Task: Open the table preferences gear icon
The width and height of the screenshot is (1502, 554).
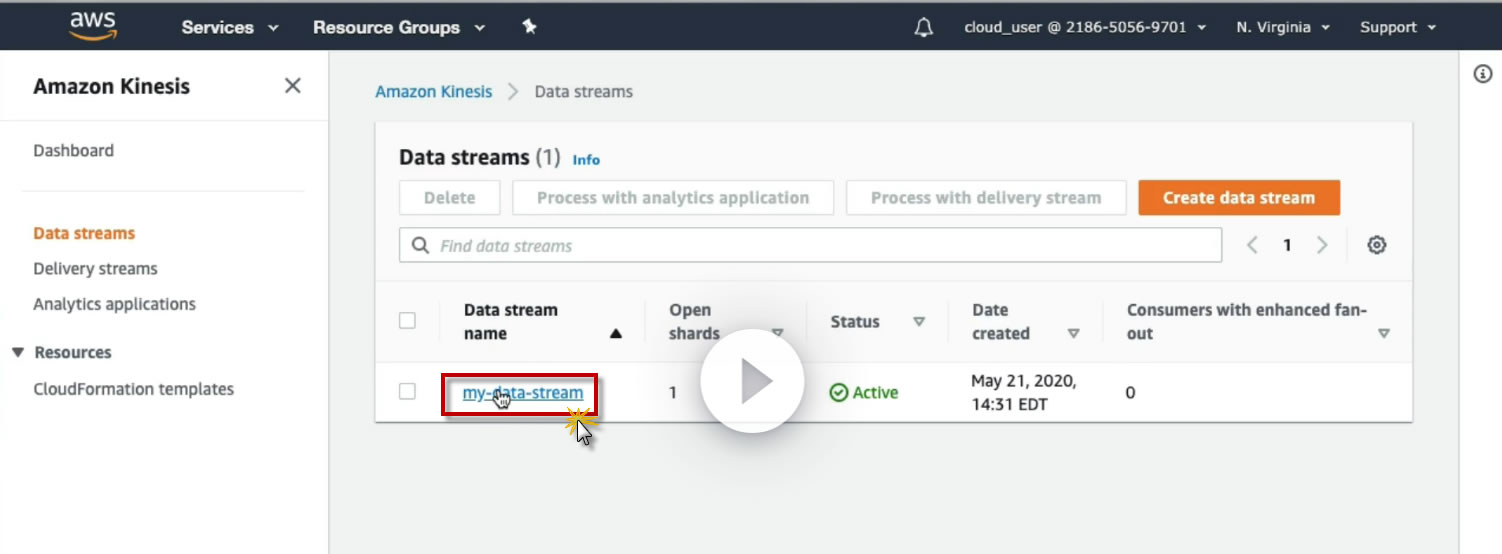Action: [x=1377, y=245]
